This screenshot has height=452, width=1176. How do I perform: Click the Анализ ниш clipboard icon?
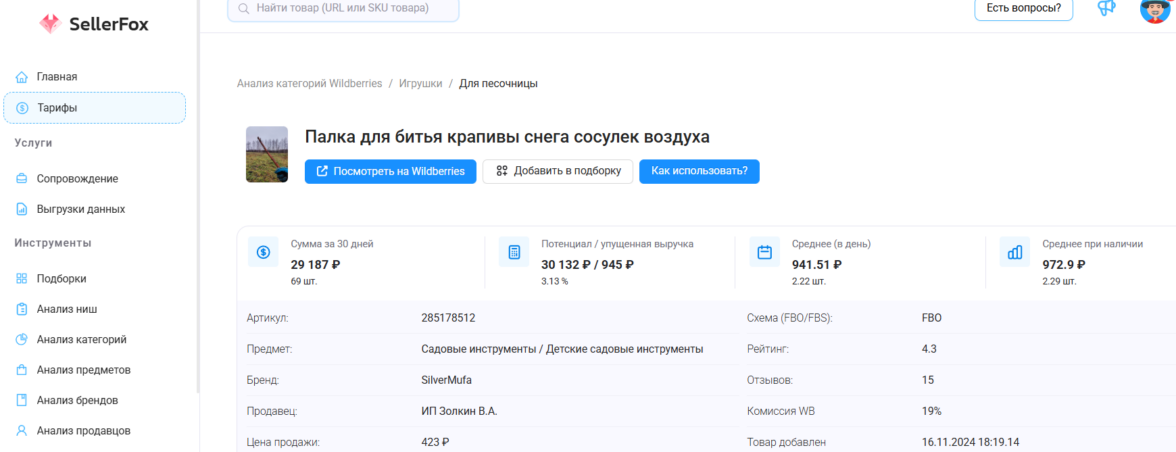point(21,310)
